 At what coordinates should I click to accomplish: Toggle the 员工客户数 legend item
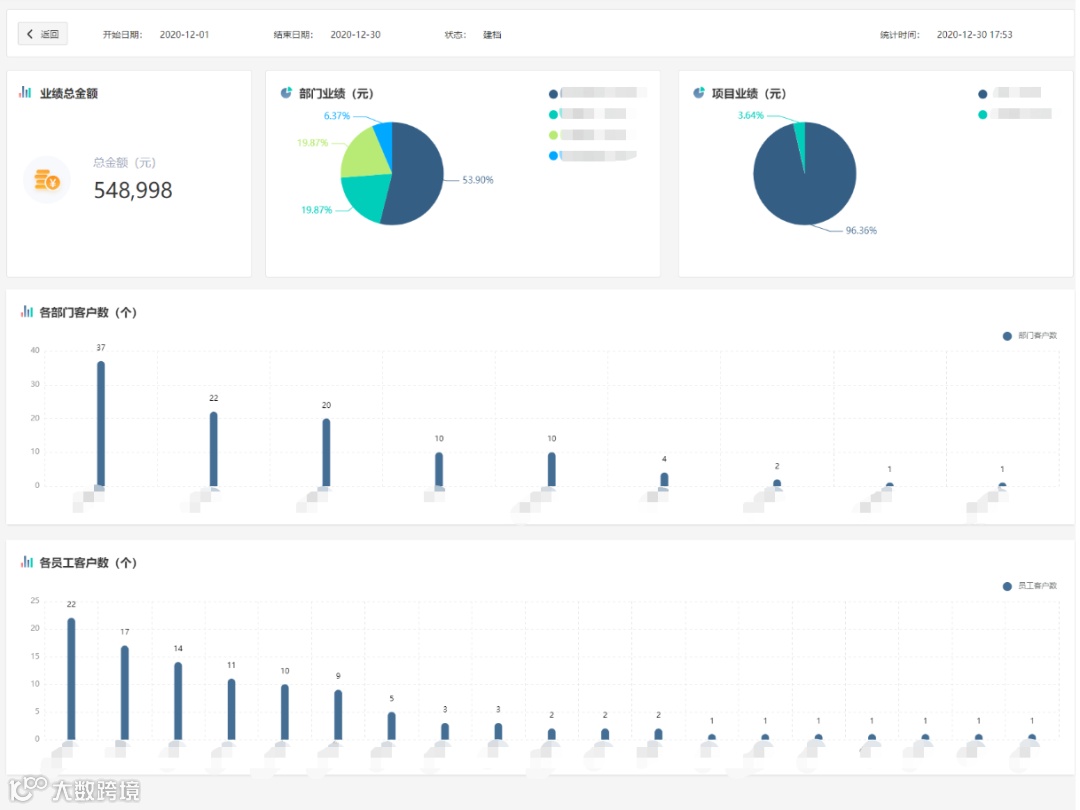(x=1029, y=585)
